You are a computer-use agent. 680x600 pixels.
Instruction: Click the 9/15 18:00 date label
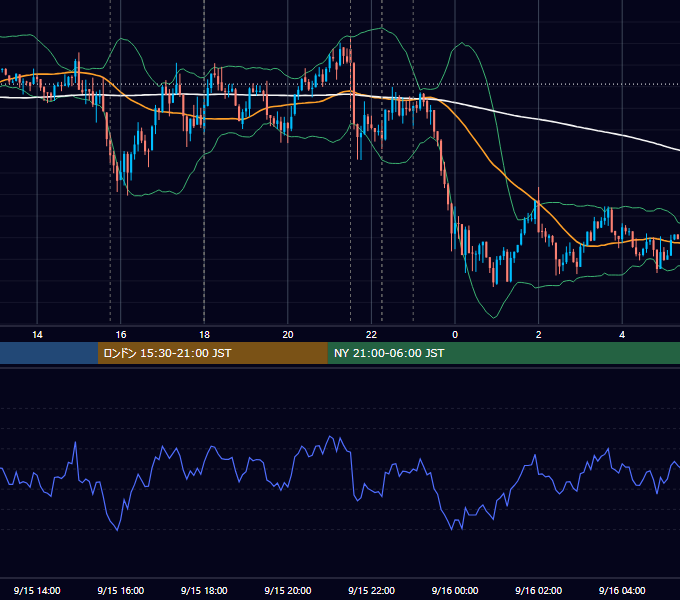204,590
